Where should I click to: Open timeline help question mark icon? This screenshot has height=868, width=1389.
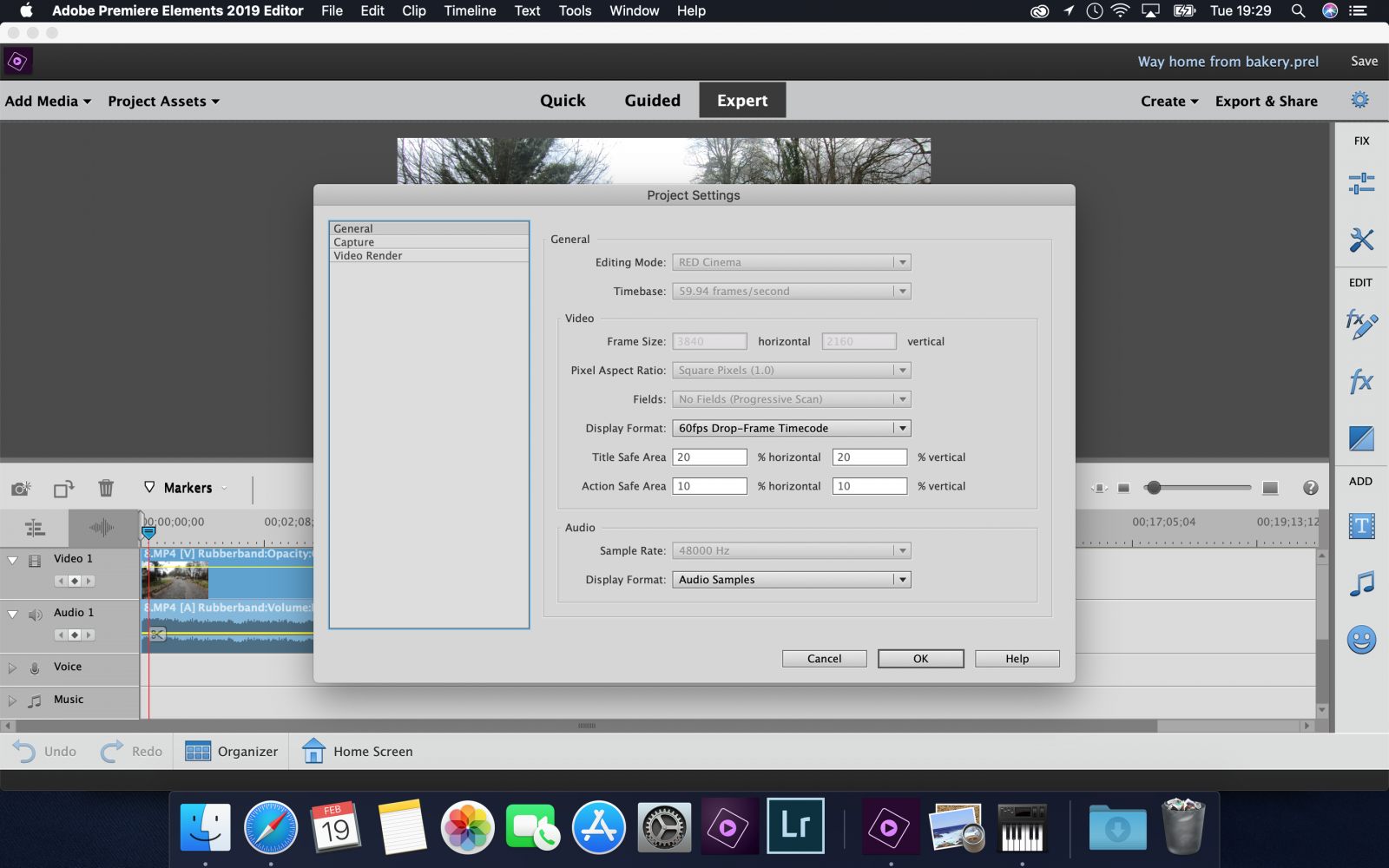(1311, 488)
